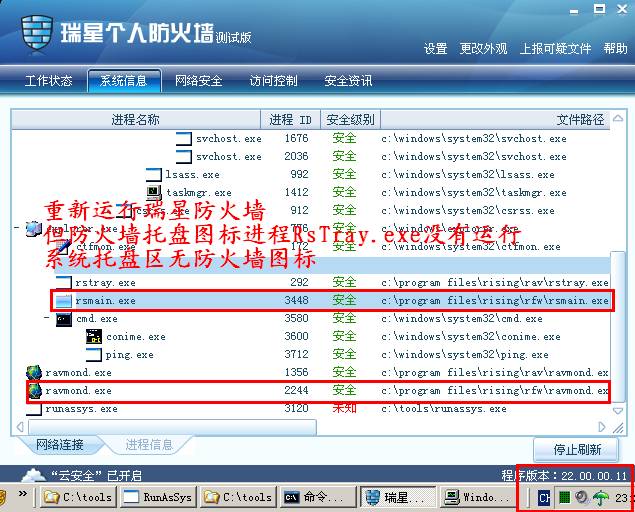
Task: Click the svchost.exe icon for PID 1676
Action: [x=184, y=139]
